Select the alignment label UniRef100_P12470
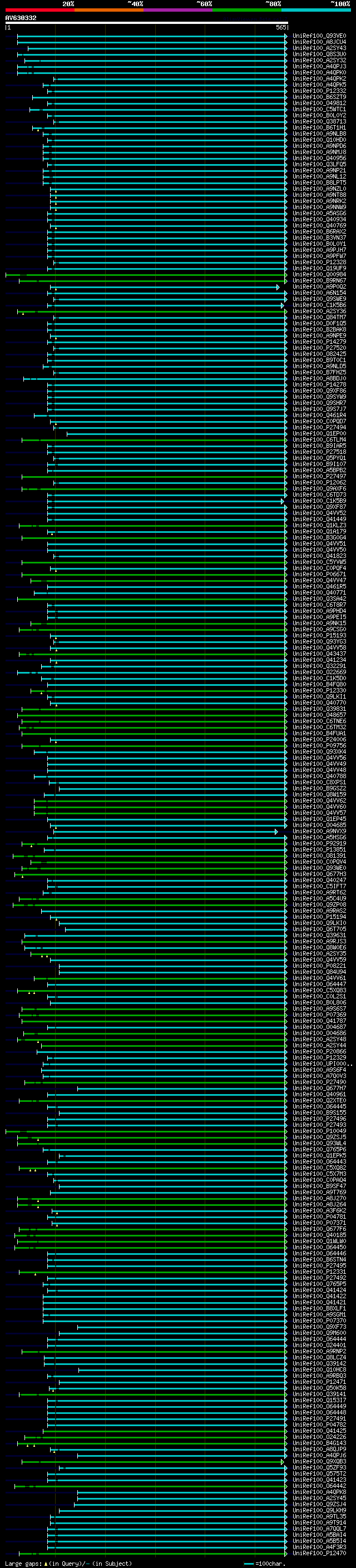 319,1553
